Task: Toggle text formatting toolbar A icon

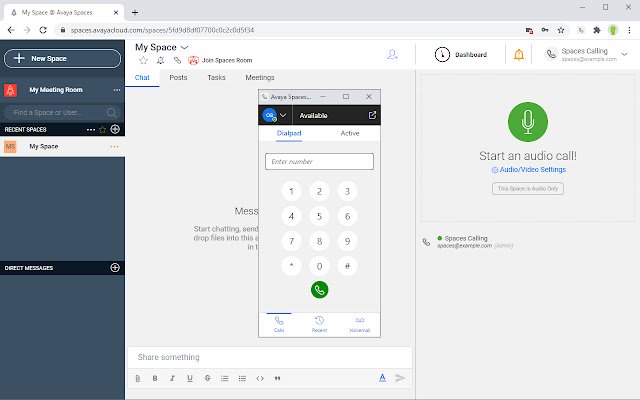Action: pos(382,378)
